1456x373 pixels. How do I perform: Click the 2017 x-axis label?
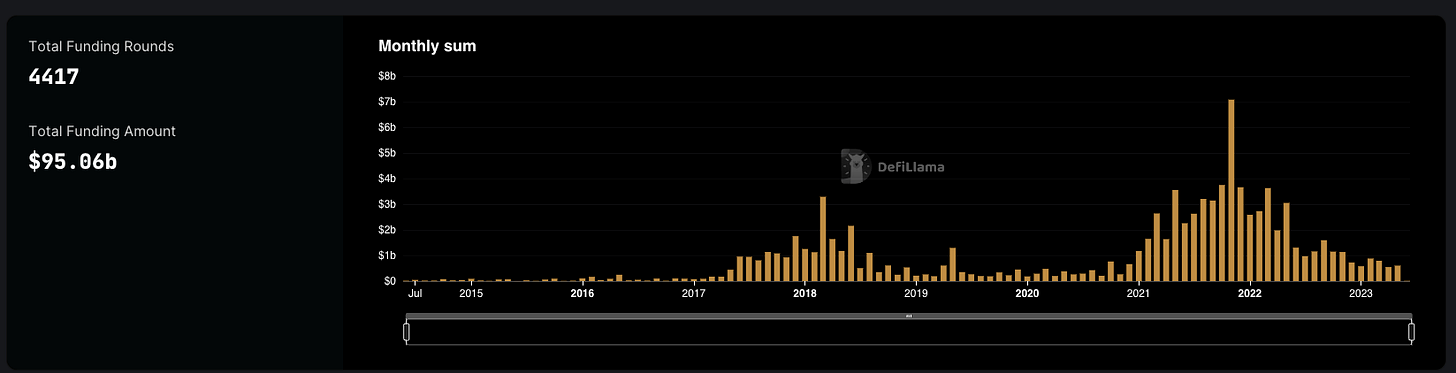693,294
